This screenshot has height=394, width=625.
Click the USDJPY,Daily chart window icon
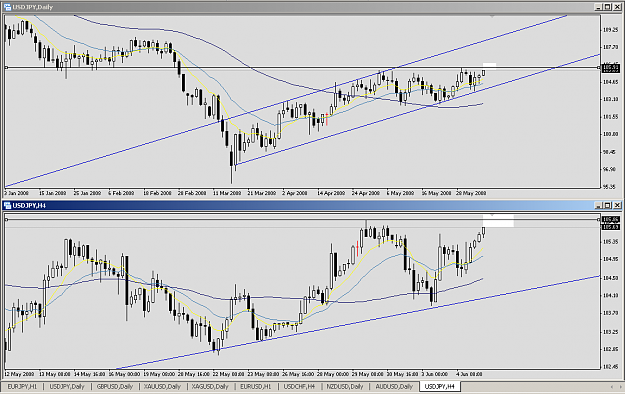[x=7, y=7]
